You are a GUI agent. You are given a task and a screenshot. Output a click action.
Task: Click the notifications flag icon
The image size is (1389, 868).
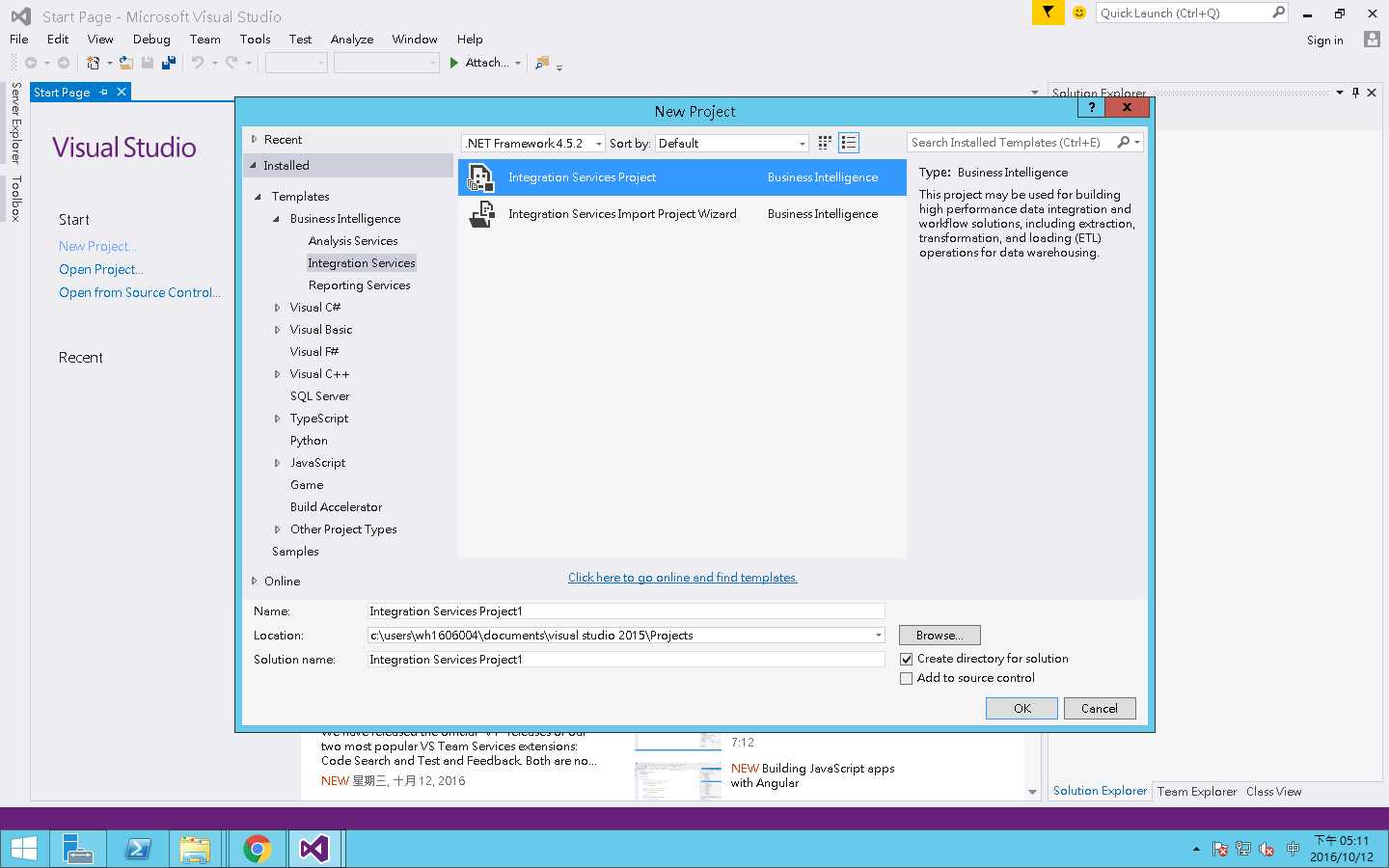(x=1048, y=13)
